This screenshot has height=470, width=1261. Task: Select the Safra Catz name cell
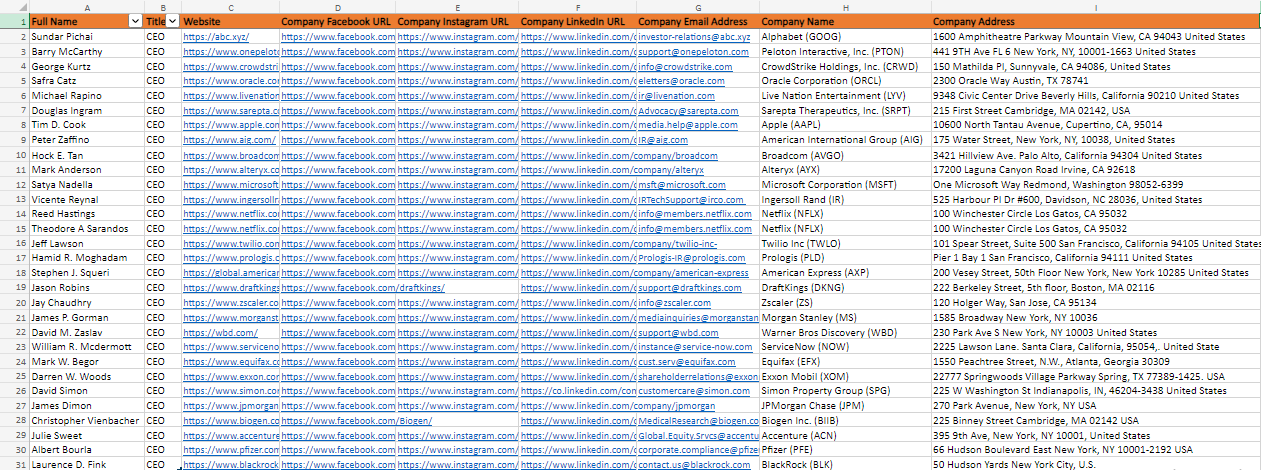click(x=86, y=81)
